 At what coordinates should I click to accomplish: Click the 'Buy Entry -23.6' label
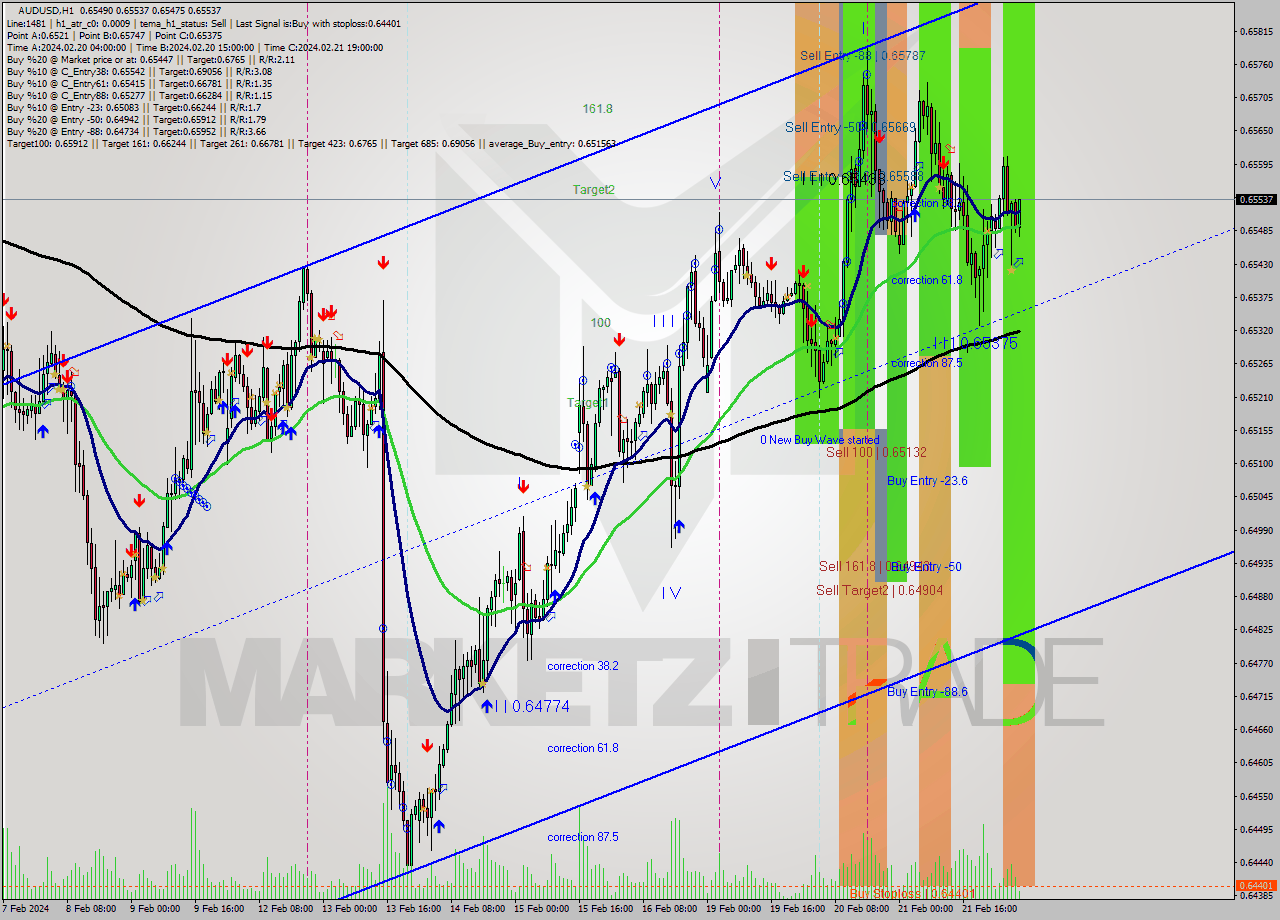point(927,480)
